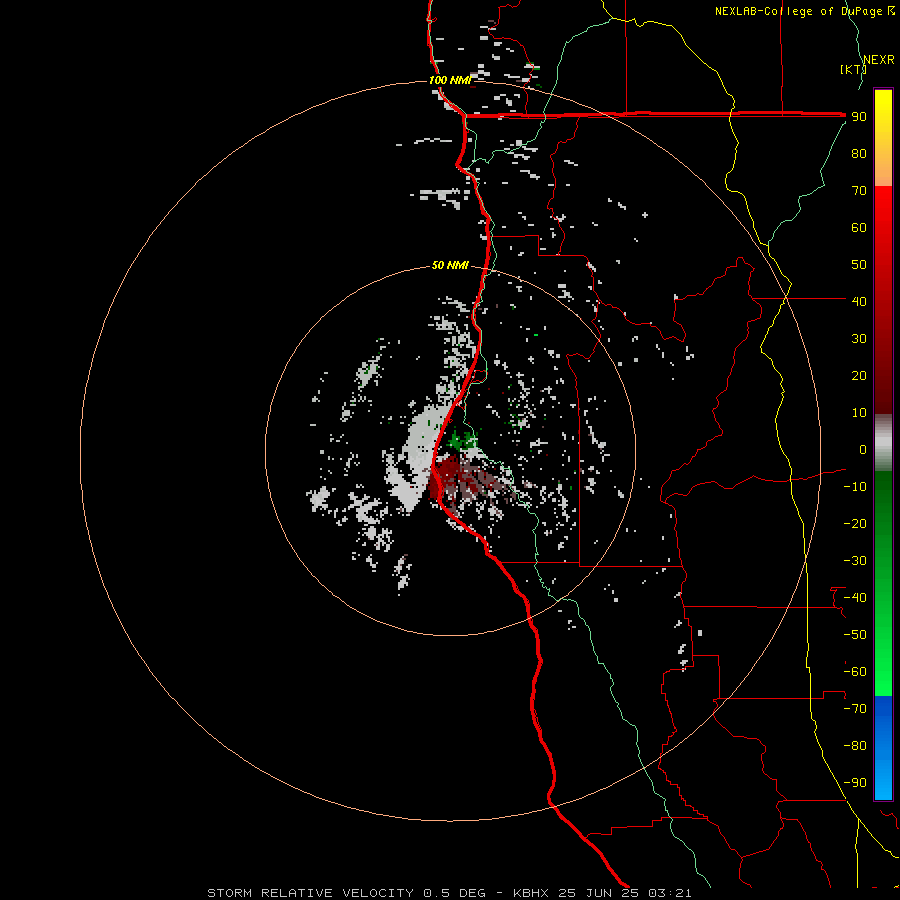Viewport: 900px width, 900px height.
Task: Select the -70 value on velocity scale
Action: pos(855,709)
